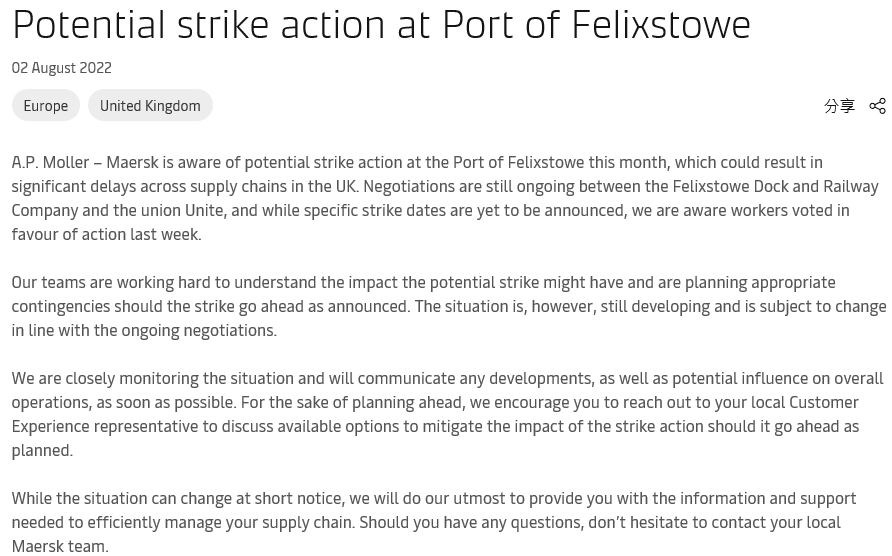Click "needed to efficiently manage your supply chain"
Screen dimensions: 892x556
[182, 522]
